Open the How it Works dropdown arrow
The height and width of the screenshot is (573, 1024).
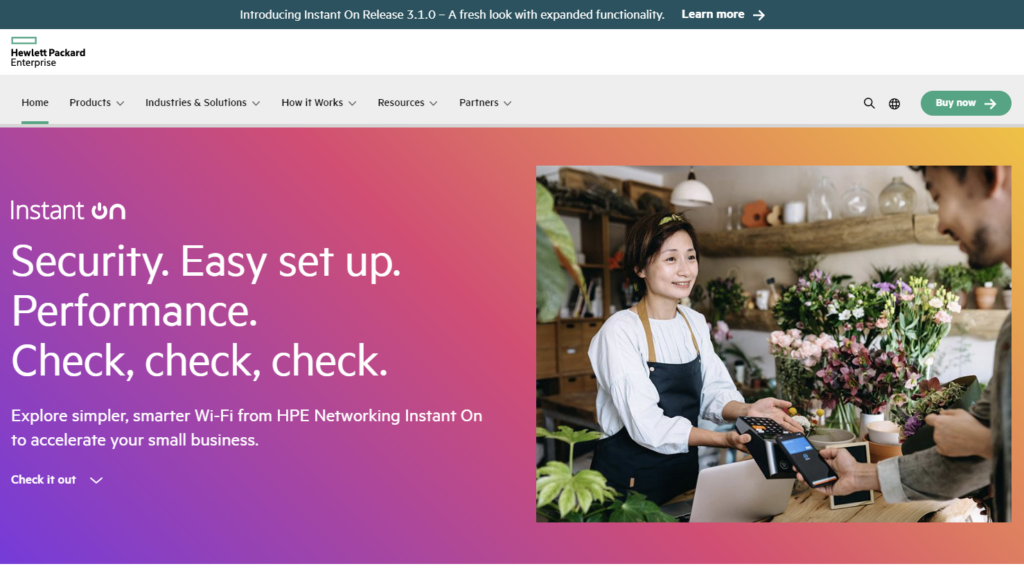pos(352,103)
